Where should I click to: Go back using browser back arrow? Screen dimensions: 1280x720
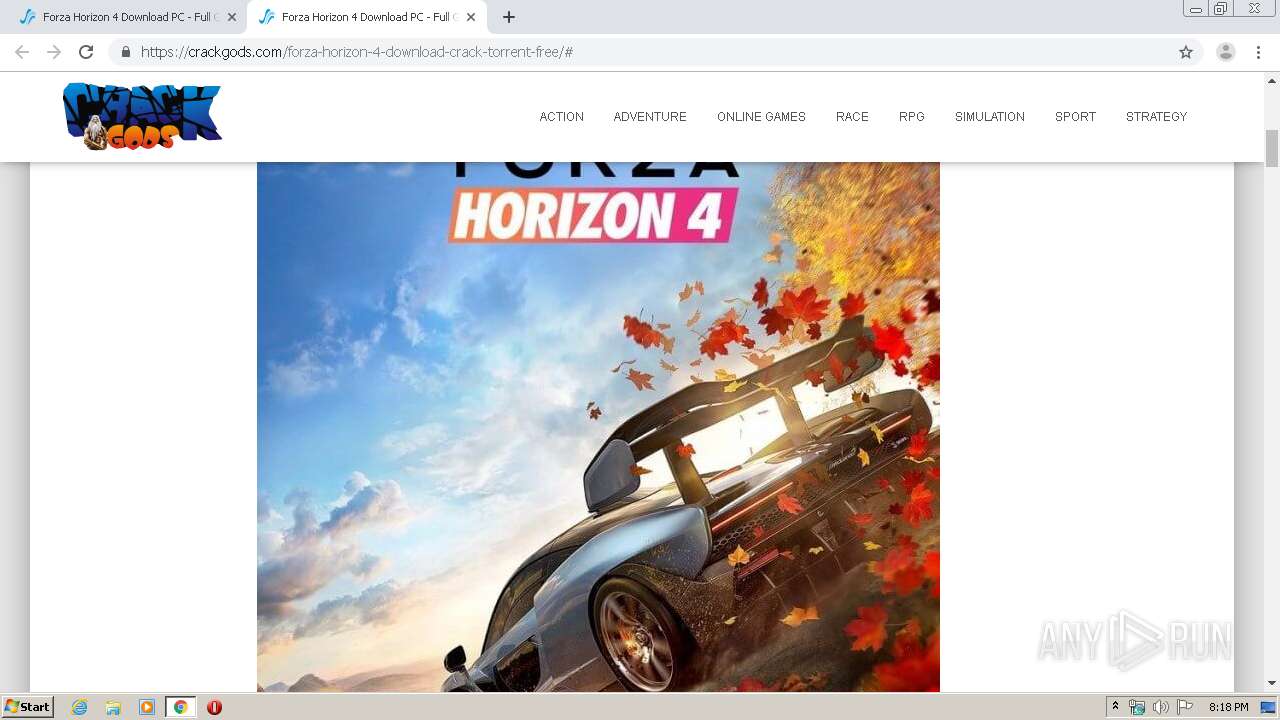click(22, 52)
